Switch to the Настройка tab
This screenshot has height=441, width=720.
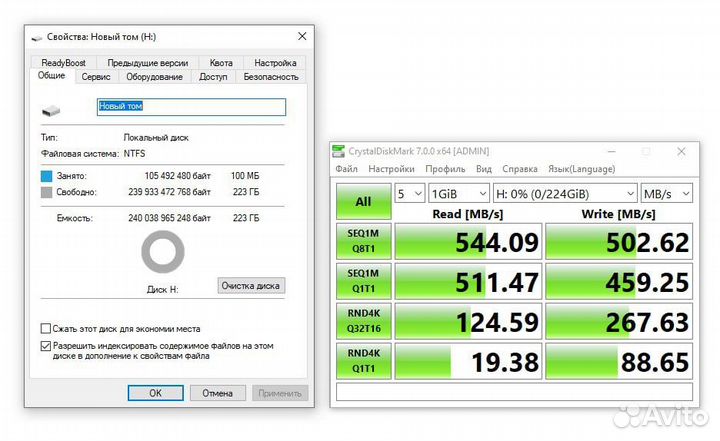click(275, 62)
